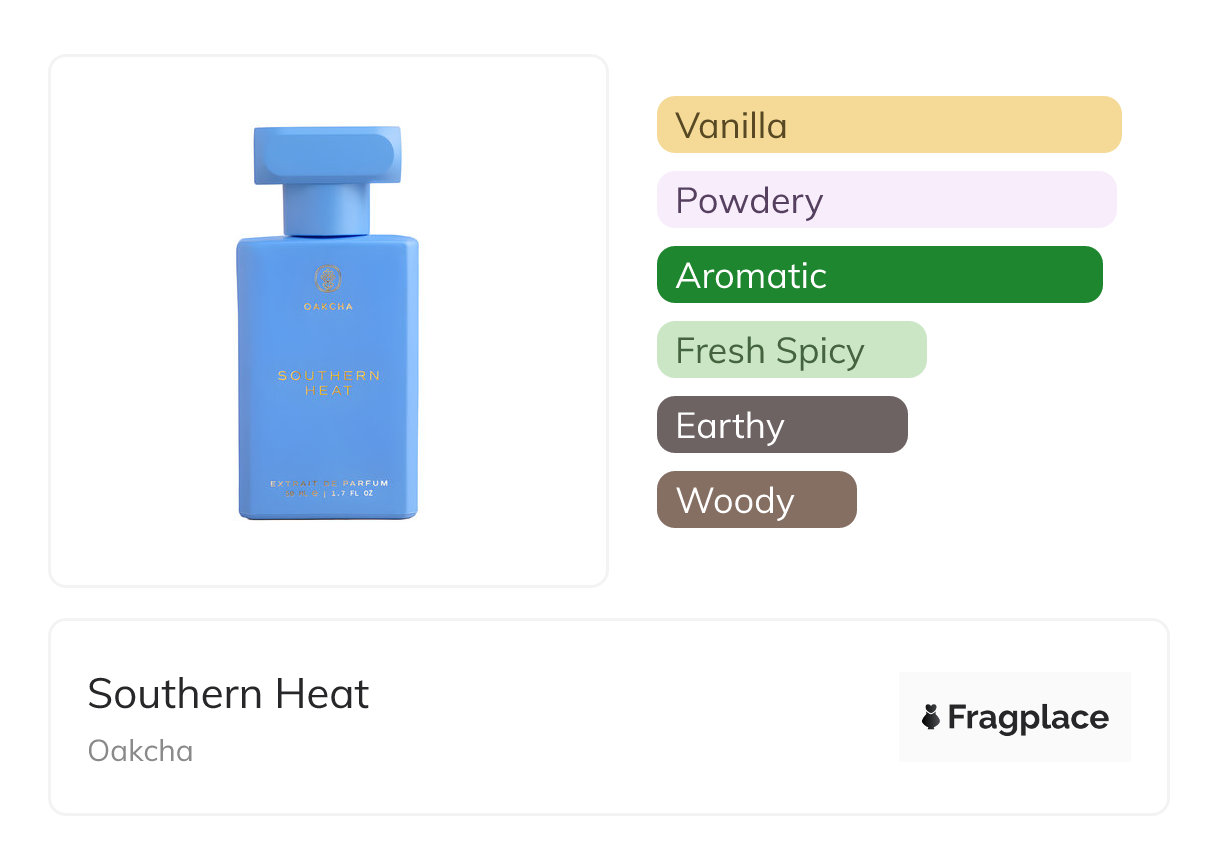Click the gold Southern Heat label on the bottle

click(x=328, y=383)
